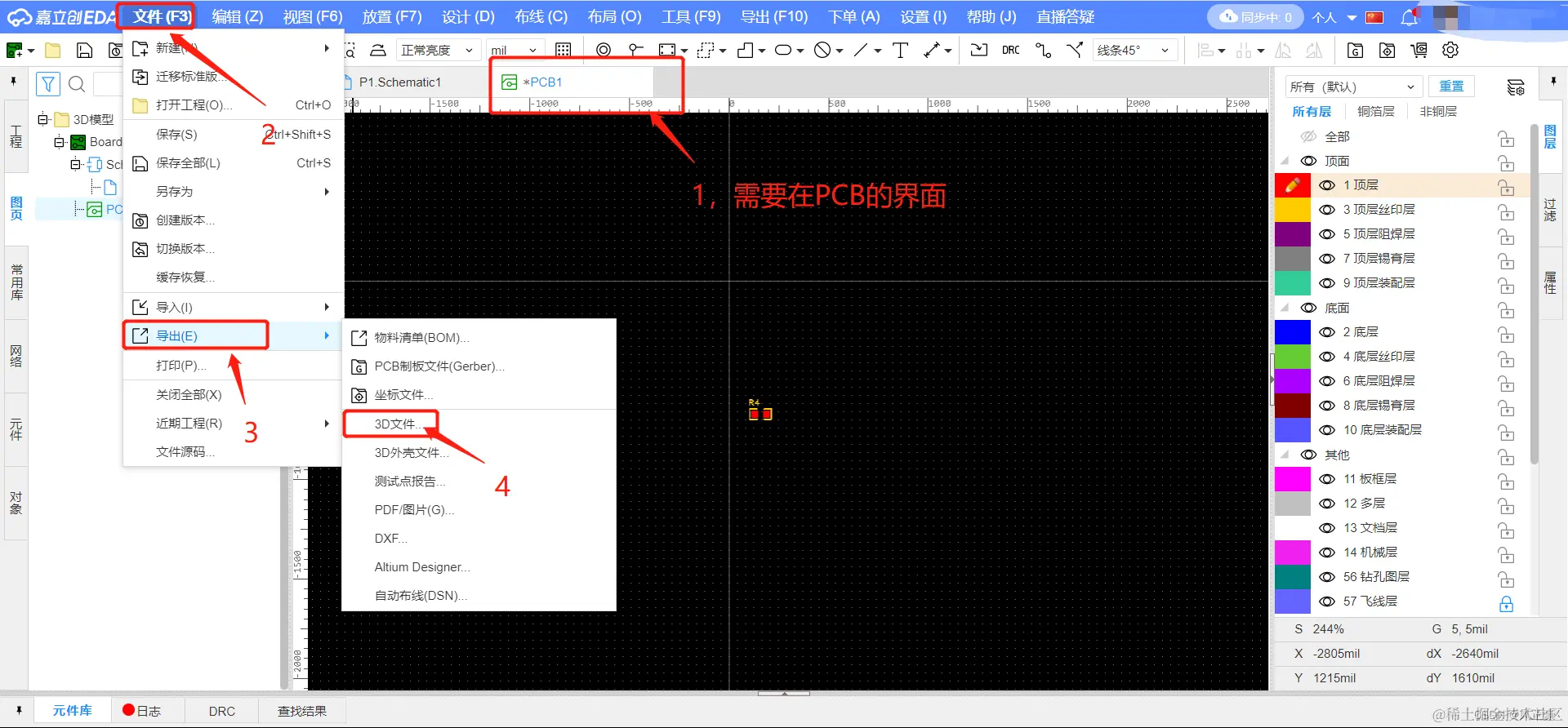
Task: Open the 正常亮度 brightness dropdown
Action: coord(437,50)
